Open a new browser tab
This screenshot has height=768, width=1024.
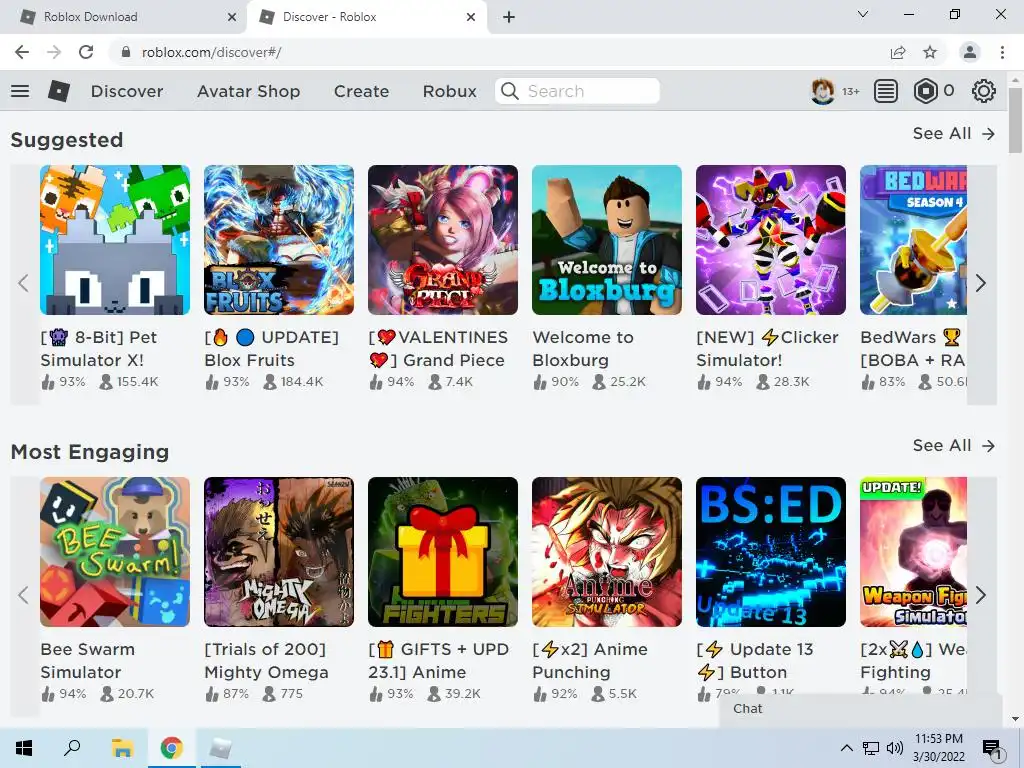[509, 17]
